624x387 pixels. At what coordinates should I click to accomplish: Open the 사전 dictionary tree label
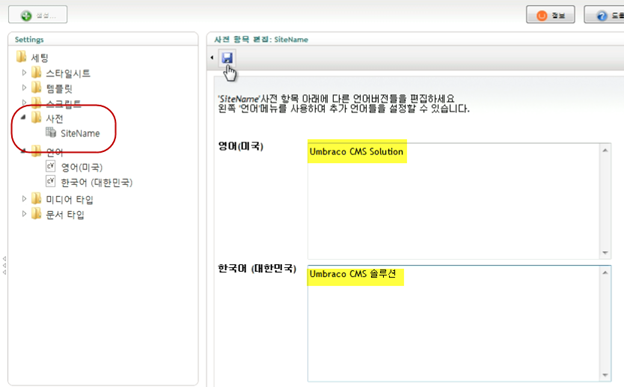(x=55, y=119)
